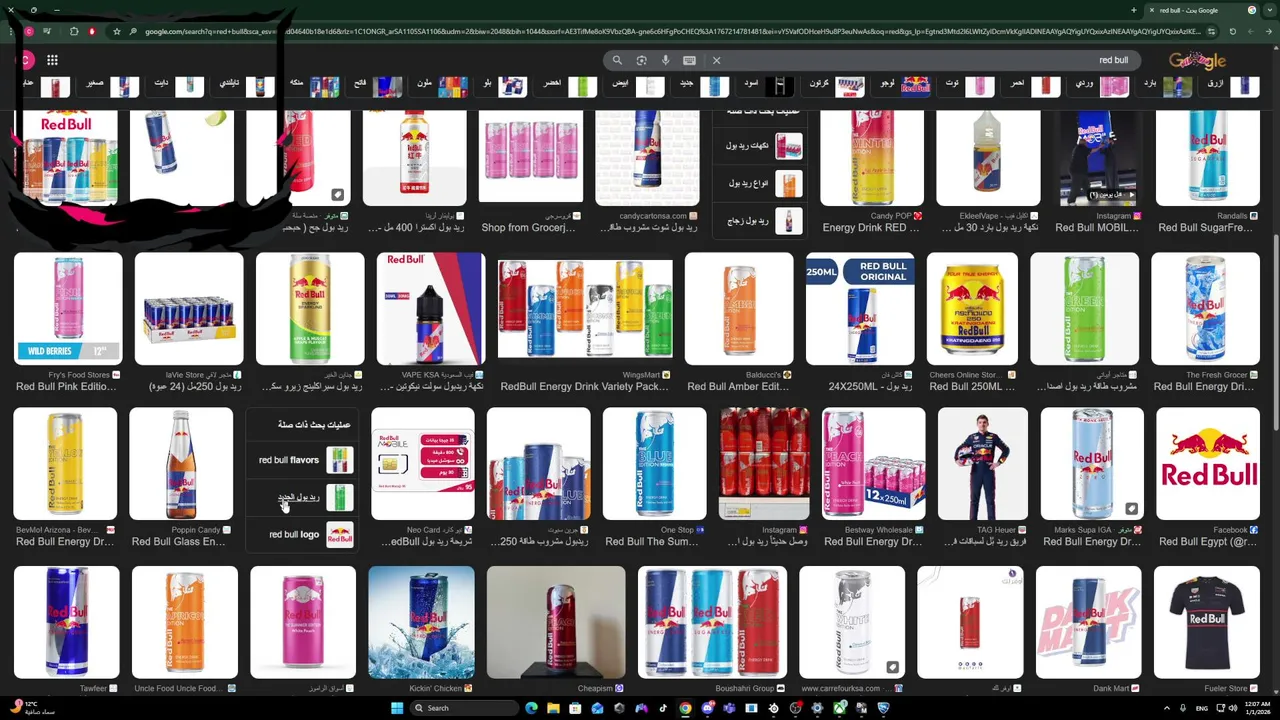Open the 'red bull logo' related search
The width and height of the screenshot is (1280, 720).
coord(304,534)
